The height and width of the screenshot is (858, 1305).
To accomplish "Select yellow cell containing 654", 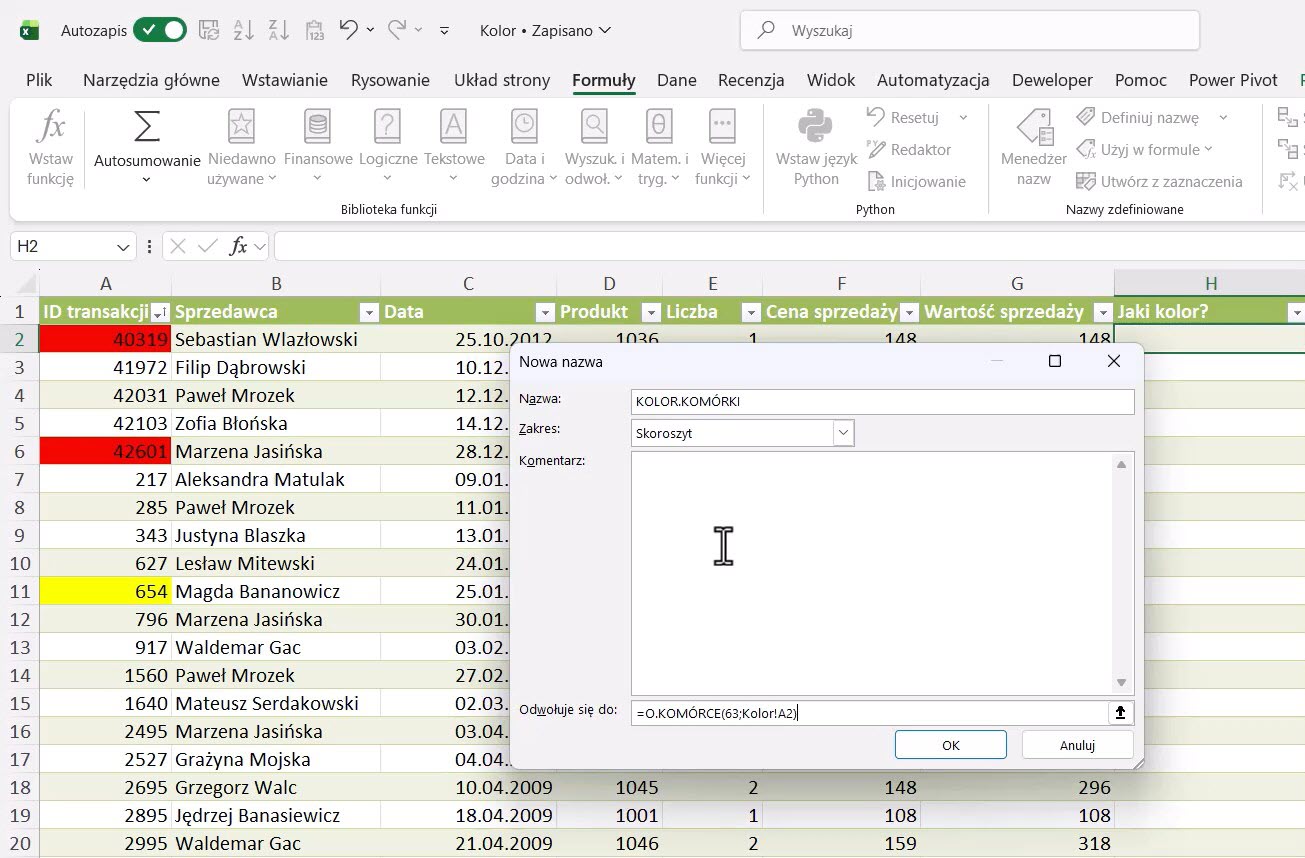I will coord(105,591).
